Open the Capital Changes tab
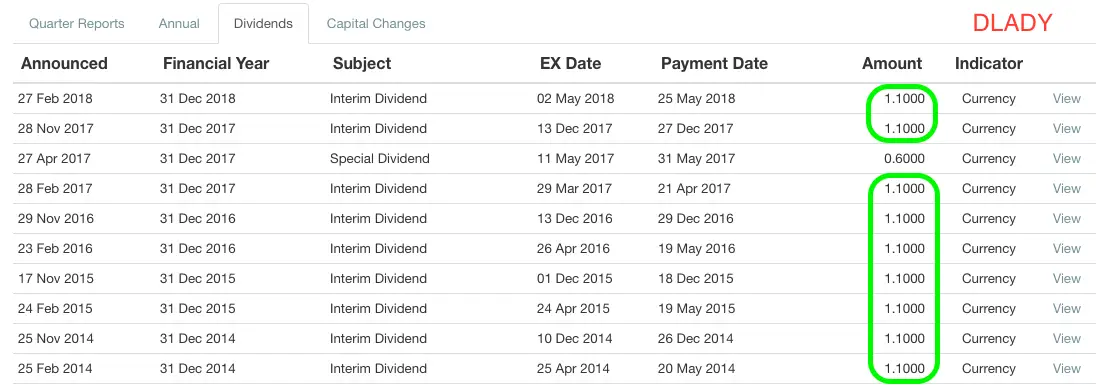This screenshot has width=1096, height=385. (376, 24)
